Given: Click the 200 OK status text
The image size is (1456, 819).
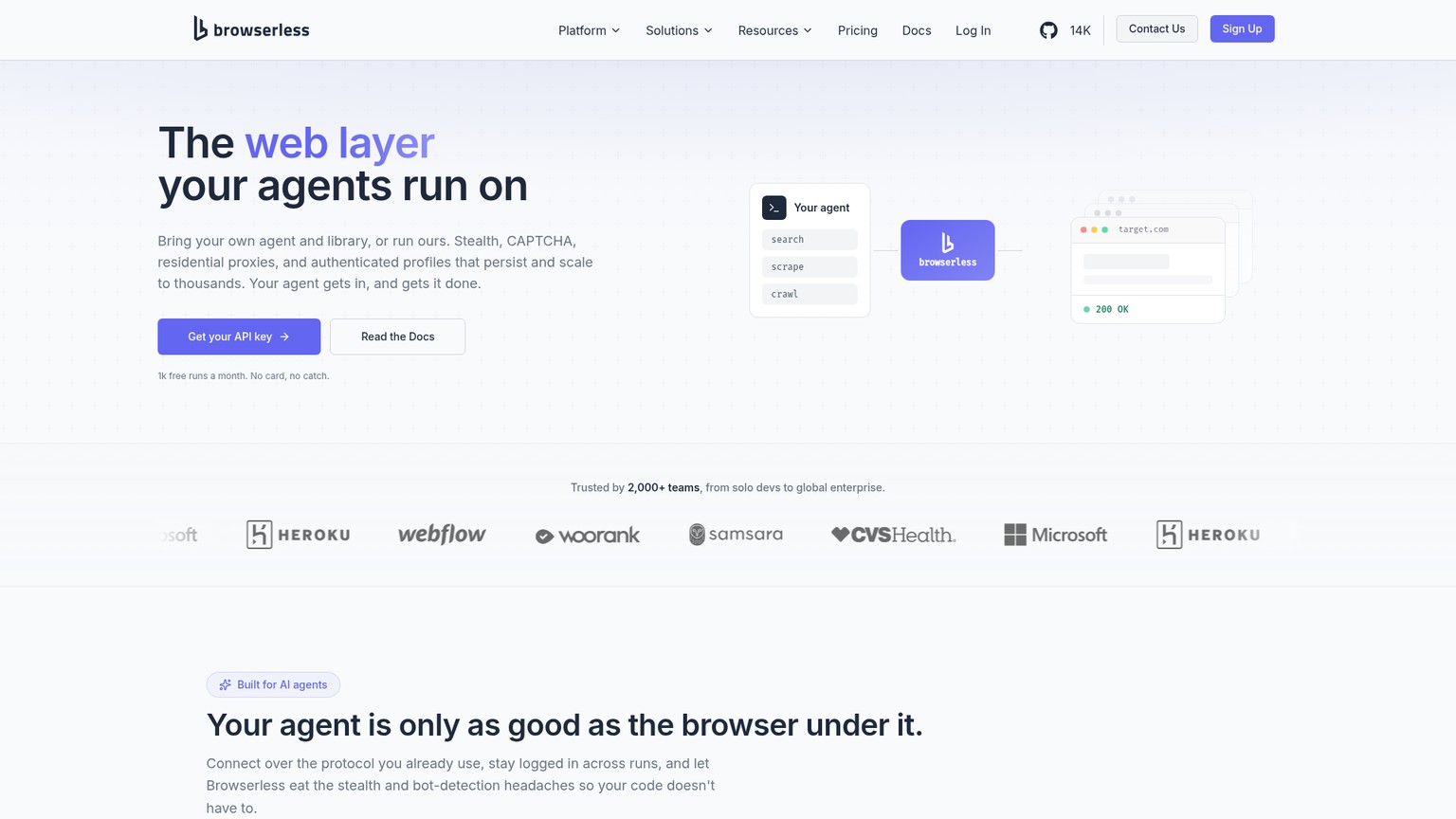Looking at the screenshot, I should (1112, 309).
